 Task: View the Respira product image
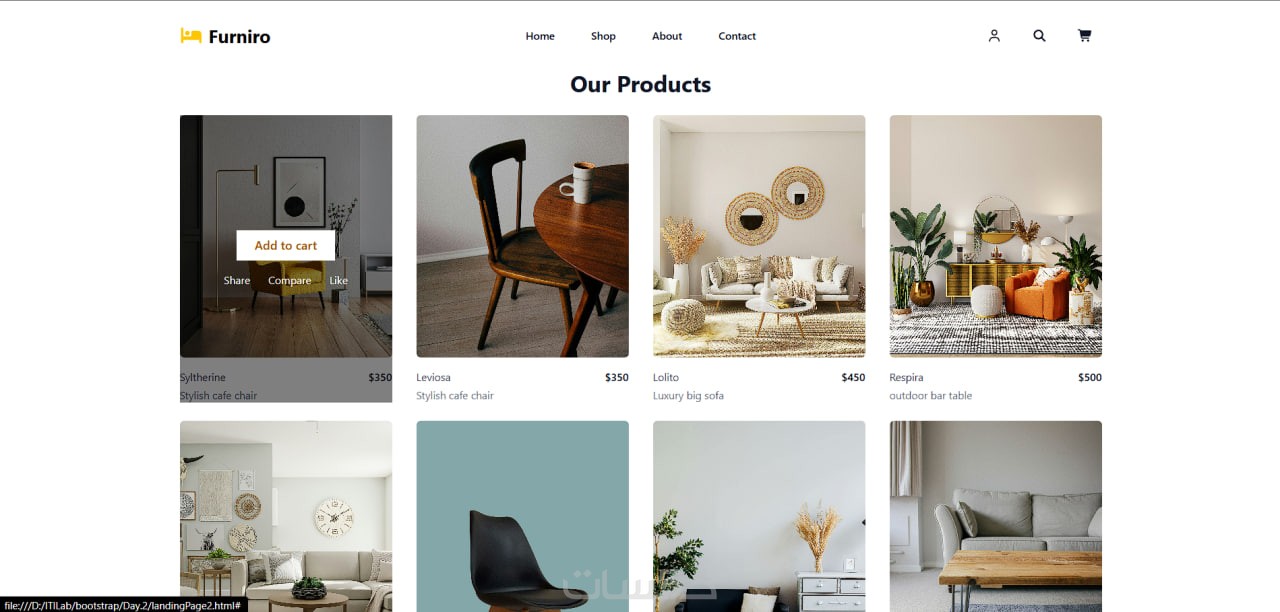[x=996, y=236]
